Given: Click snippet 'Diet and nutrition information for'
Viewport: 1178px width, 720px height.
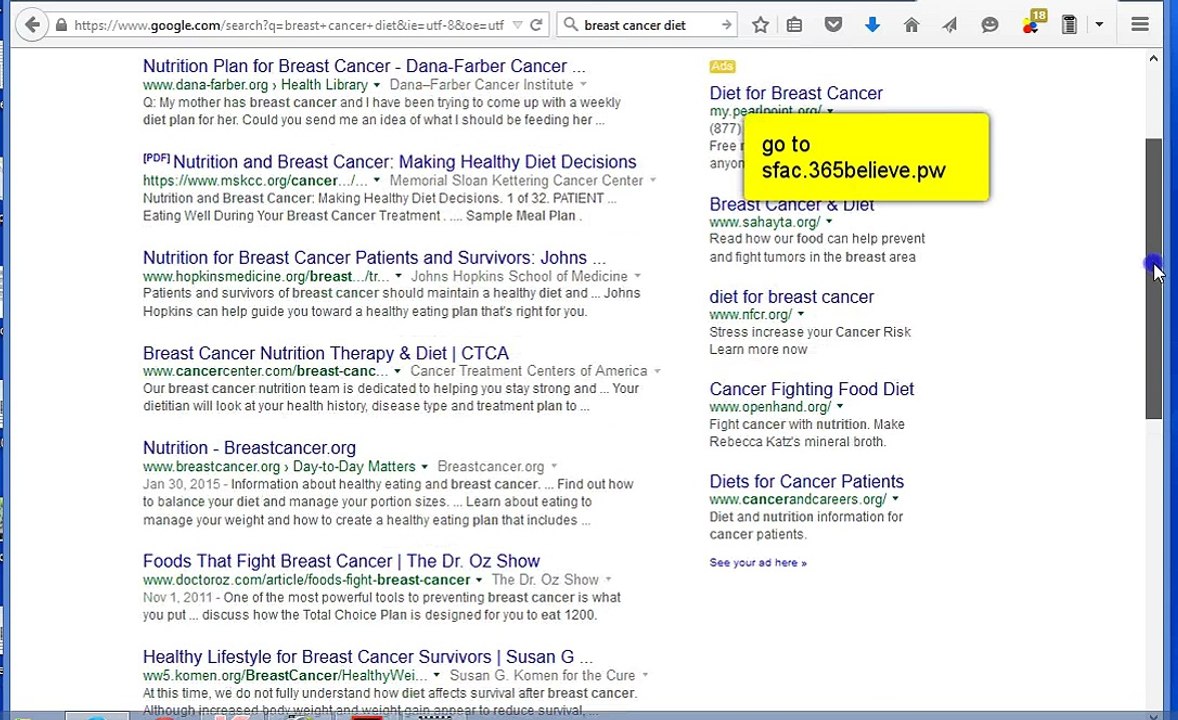Looking at the screenshot, I should pos(806,517).
